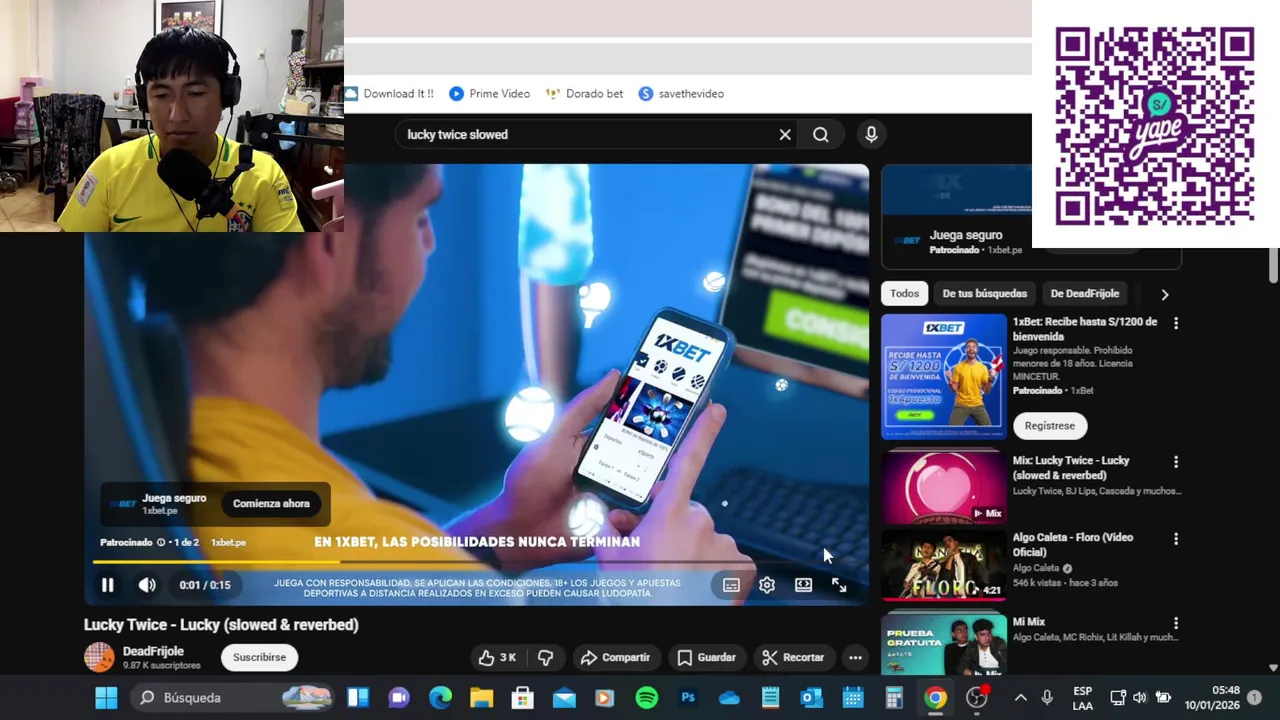
Task: Click 'Comienza ahora' ad button
Action: [x=271, y=503]
